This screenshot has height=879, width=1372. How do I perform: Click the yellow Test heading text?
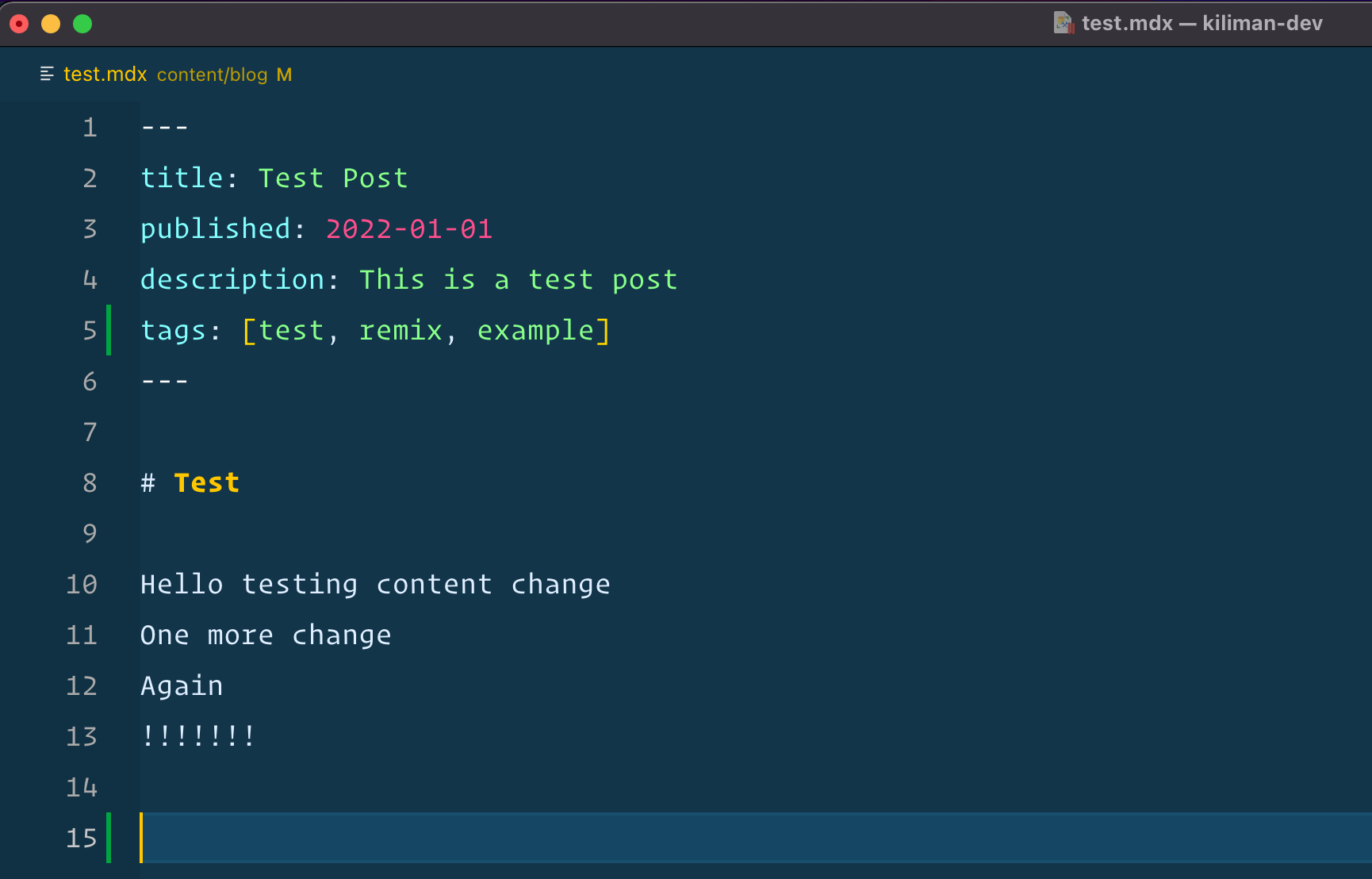point(207,482)
